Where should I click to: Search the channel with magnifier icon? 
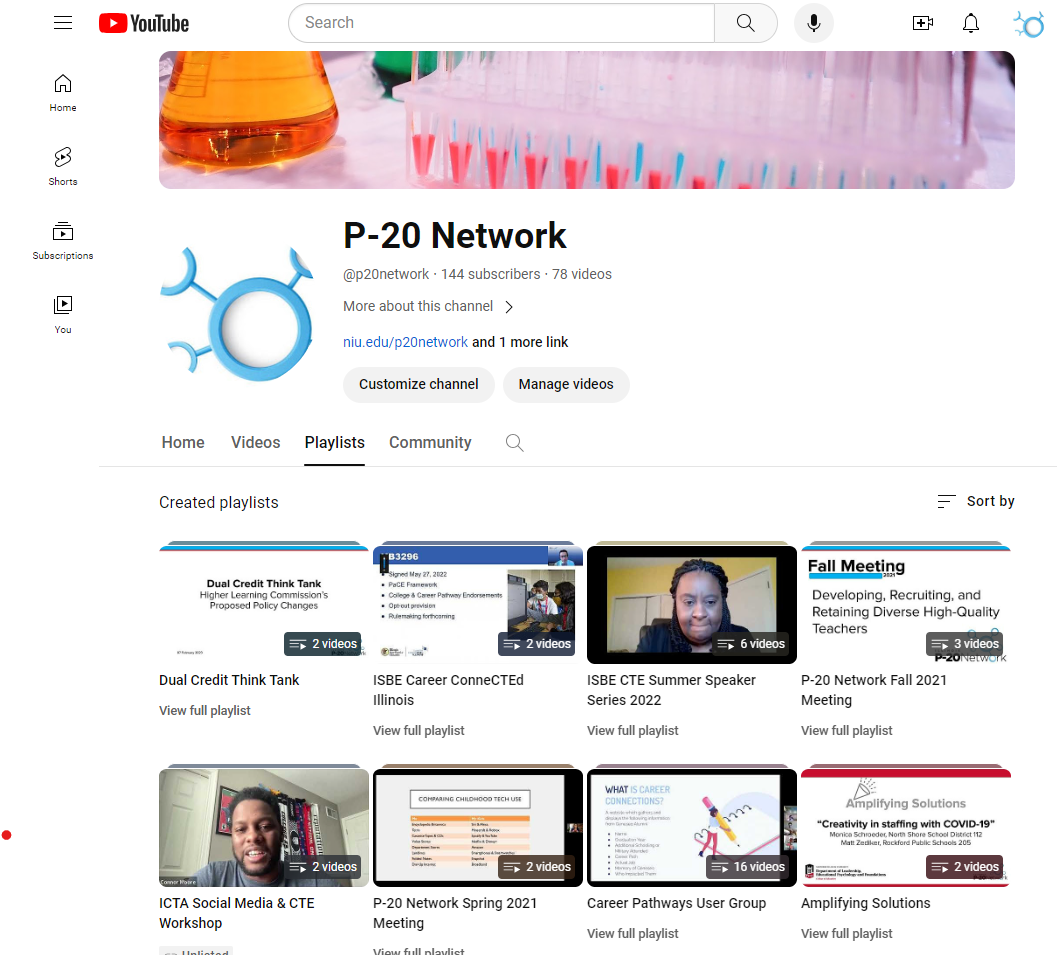tap(514, 443)
